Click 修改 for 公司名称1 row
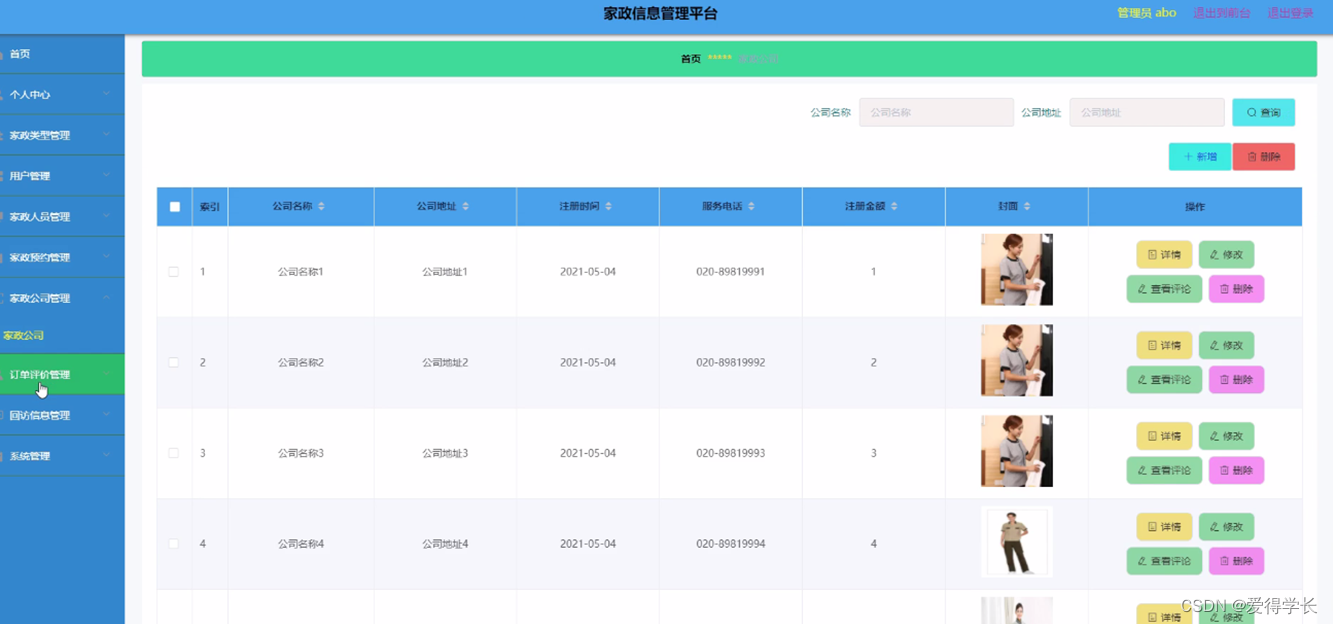This screenshot has width=1333, height=624. click(x=1226, y=255)
